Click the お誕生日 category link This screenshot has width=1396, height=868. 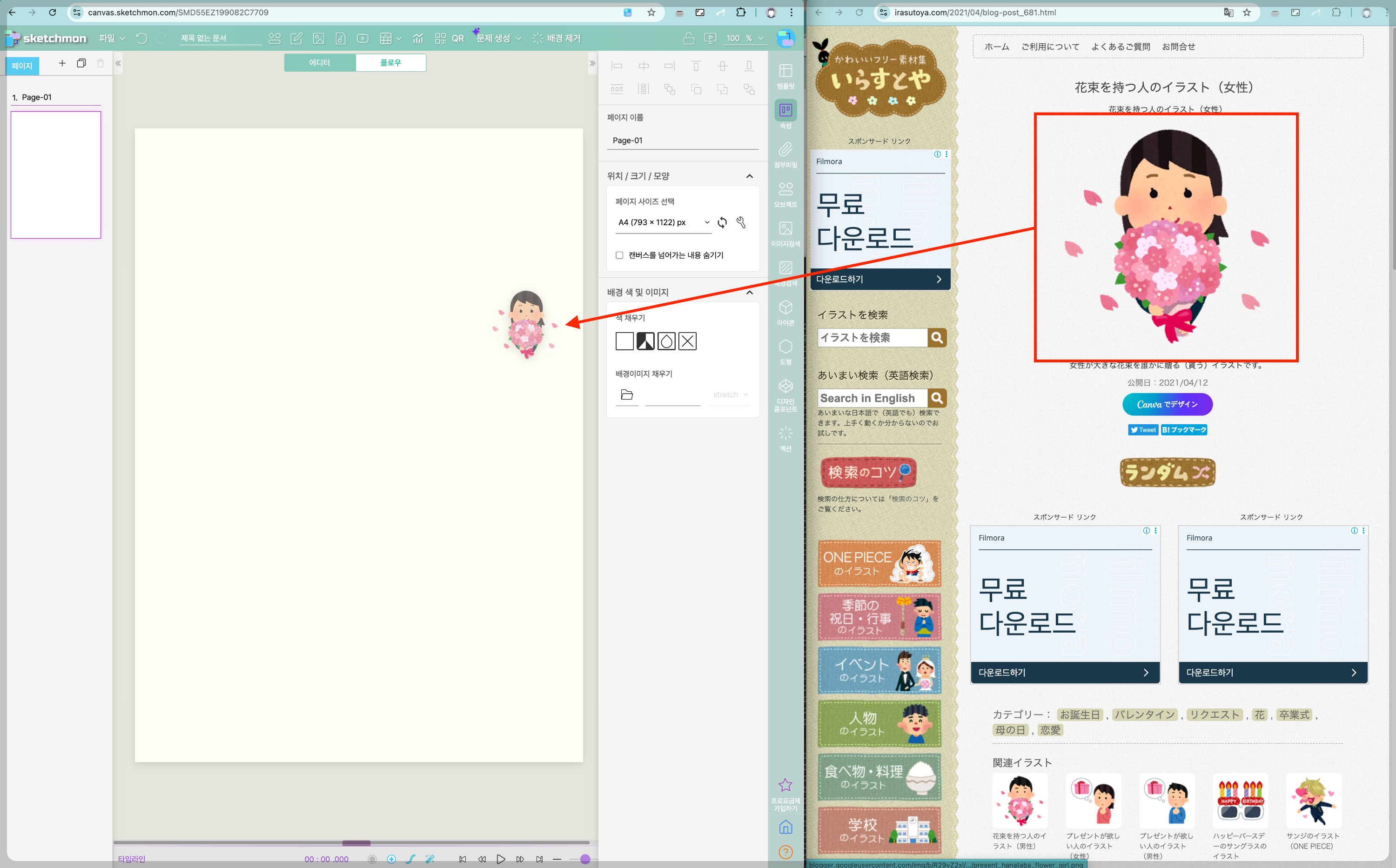1079,714
